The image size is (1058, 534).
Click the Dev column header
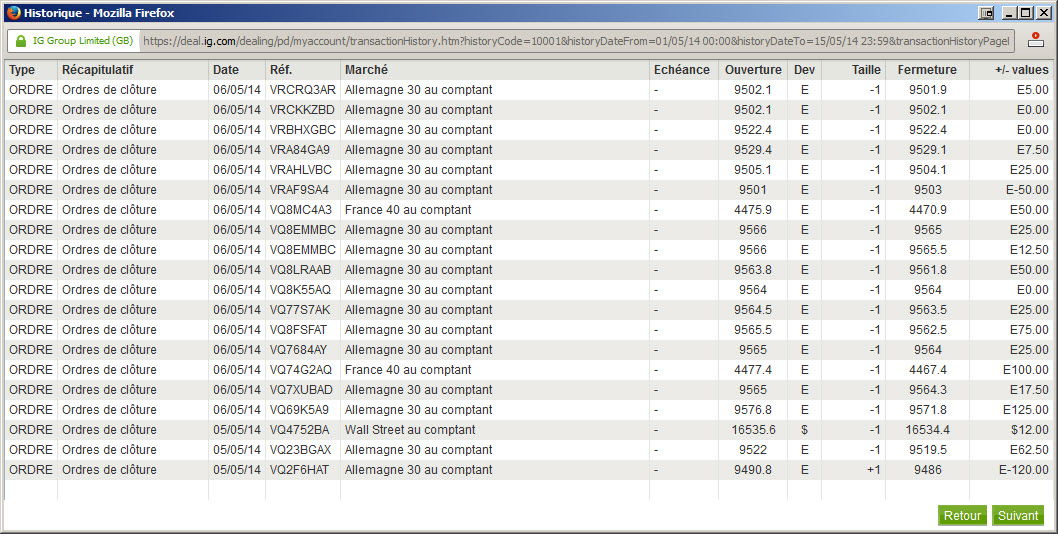(804, 70)
